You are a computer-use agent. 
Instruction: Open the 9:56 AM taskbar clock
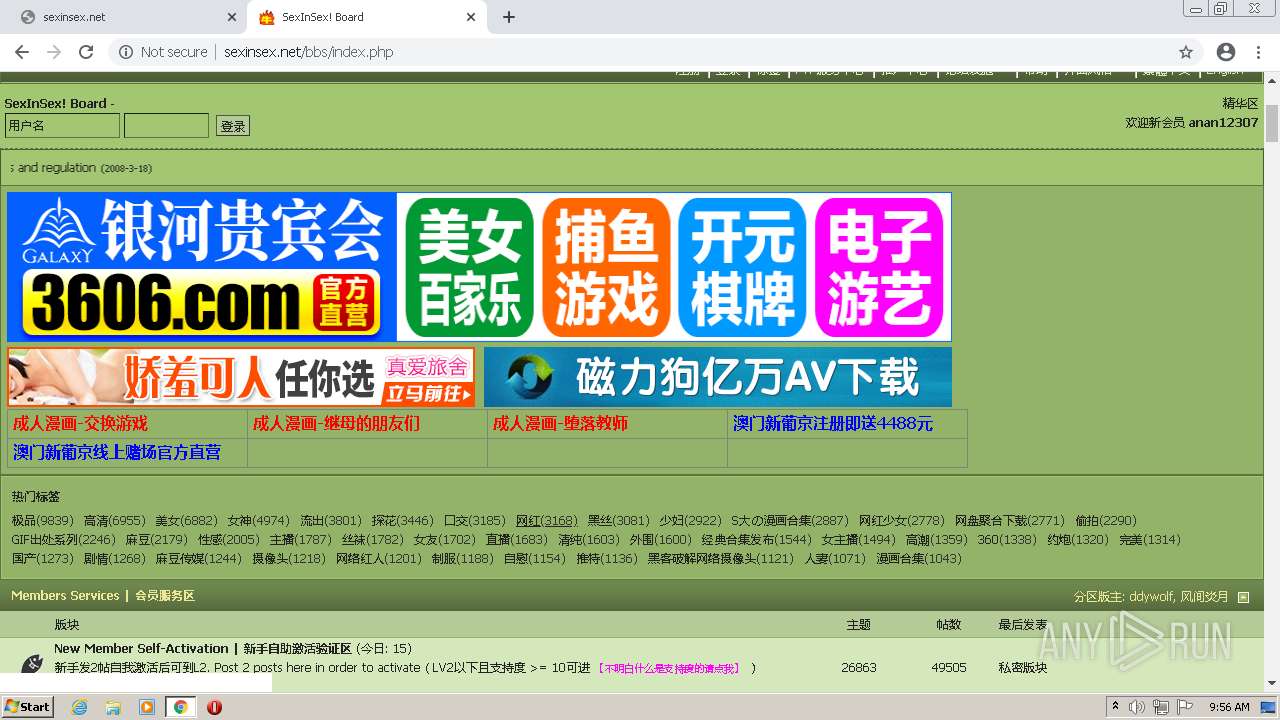[x=1229, y=706]
